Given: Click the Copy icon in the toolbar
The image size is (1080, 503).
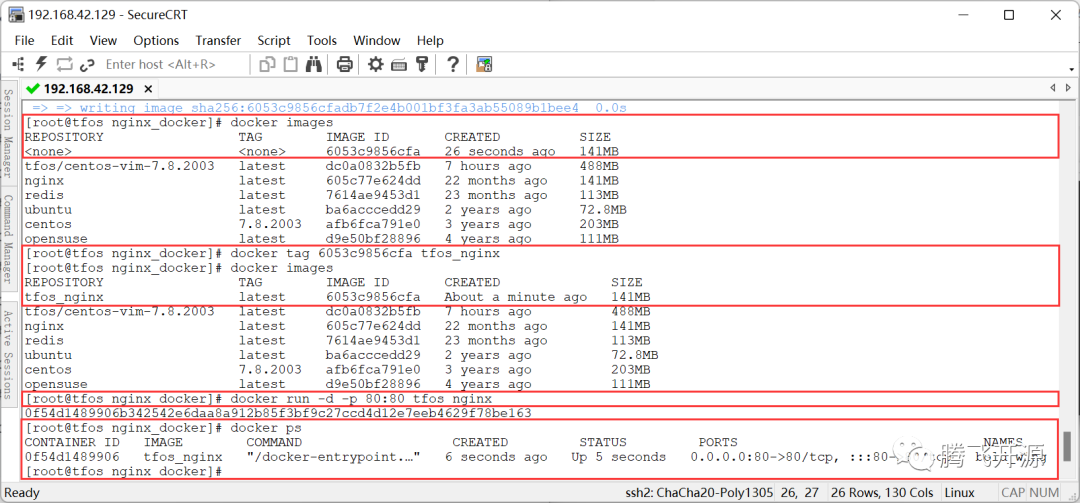Looking at the screenshot, I should 267,64.
